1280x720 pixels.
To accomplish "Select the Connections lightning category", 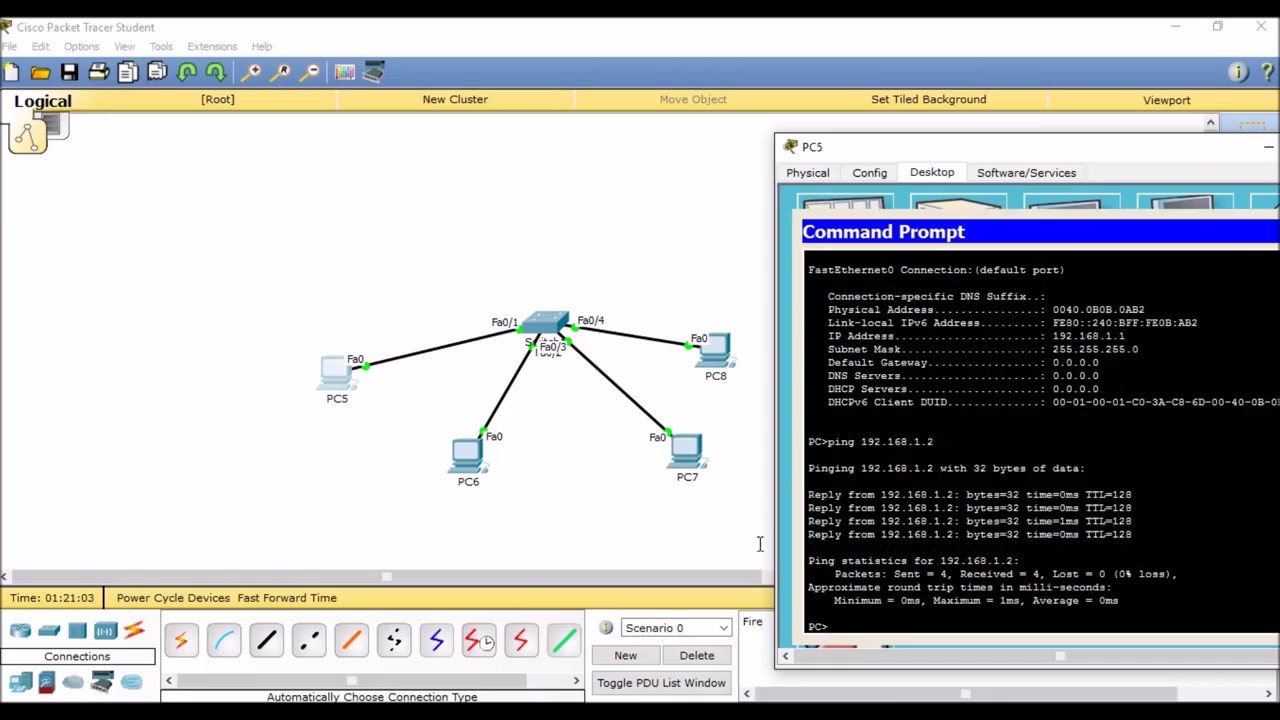I will tap(134, 631).
